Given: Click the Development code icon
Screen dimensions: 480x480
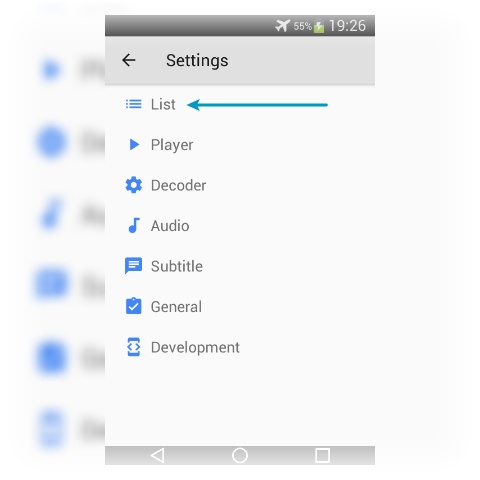Looking at the screenshot, I should [134, 347].
